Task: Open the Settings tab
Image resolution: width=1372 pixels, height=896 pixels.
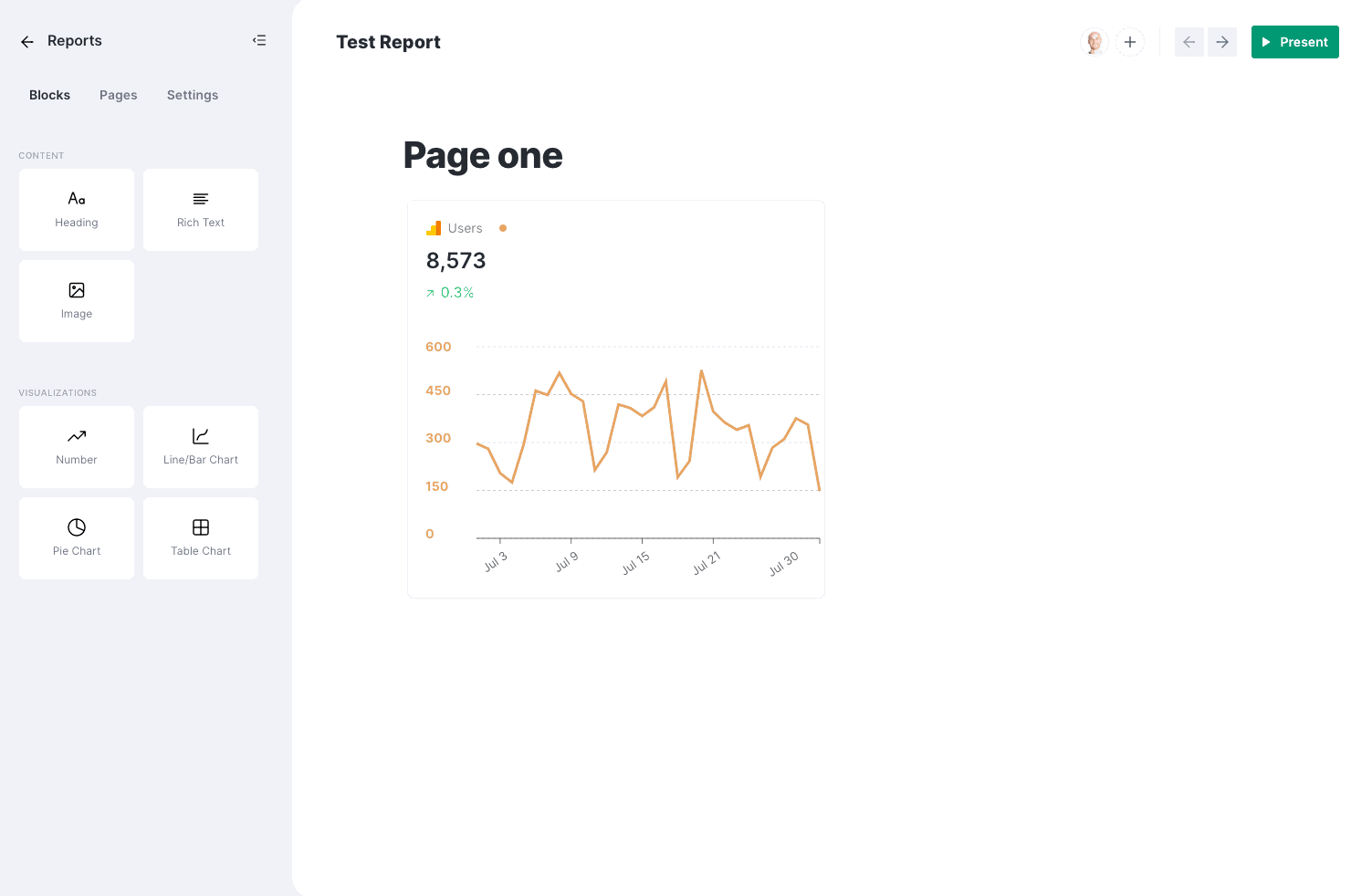Action: (x=193, y=95)
